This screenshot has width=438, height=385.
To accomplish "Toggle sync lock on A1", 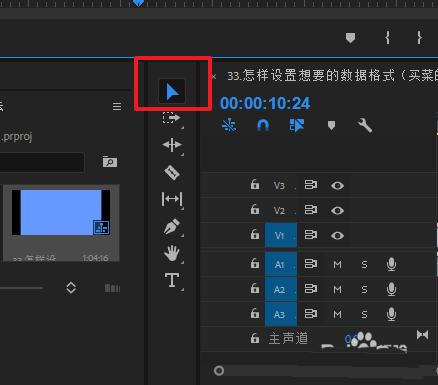I will point(311,264).
